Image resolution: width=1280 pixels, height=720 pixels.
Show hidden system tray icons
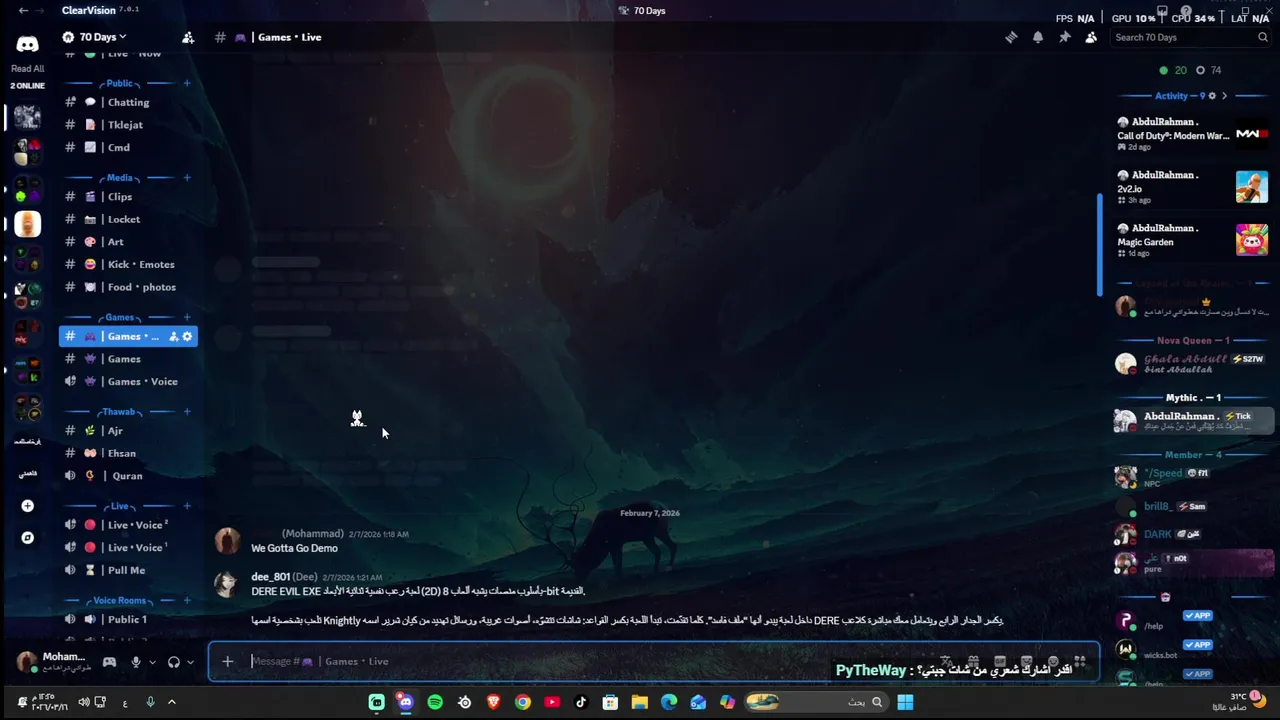[171, 702]
